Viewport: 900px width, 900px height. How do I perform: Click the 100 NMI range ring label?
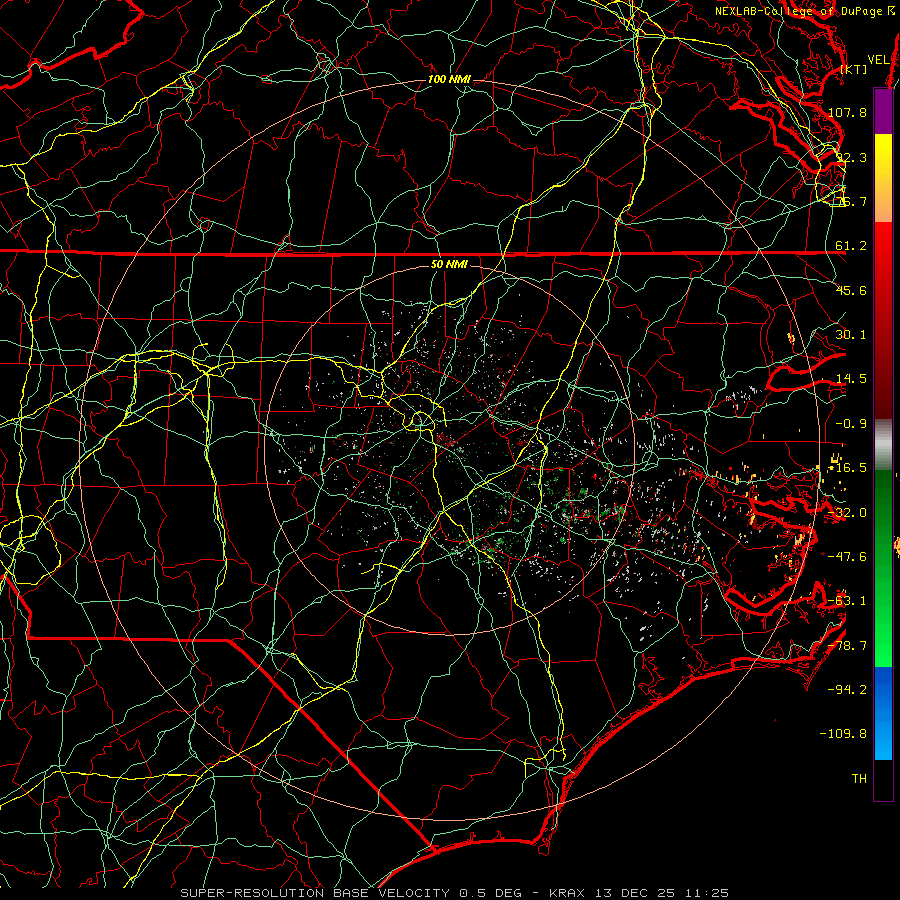[x=449, y=79]
